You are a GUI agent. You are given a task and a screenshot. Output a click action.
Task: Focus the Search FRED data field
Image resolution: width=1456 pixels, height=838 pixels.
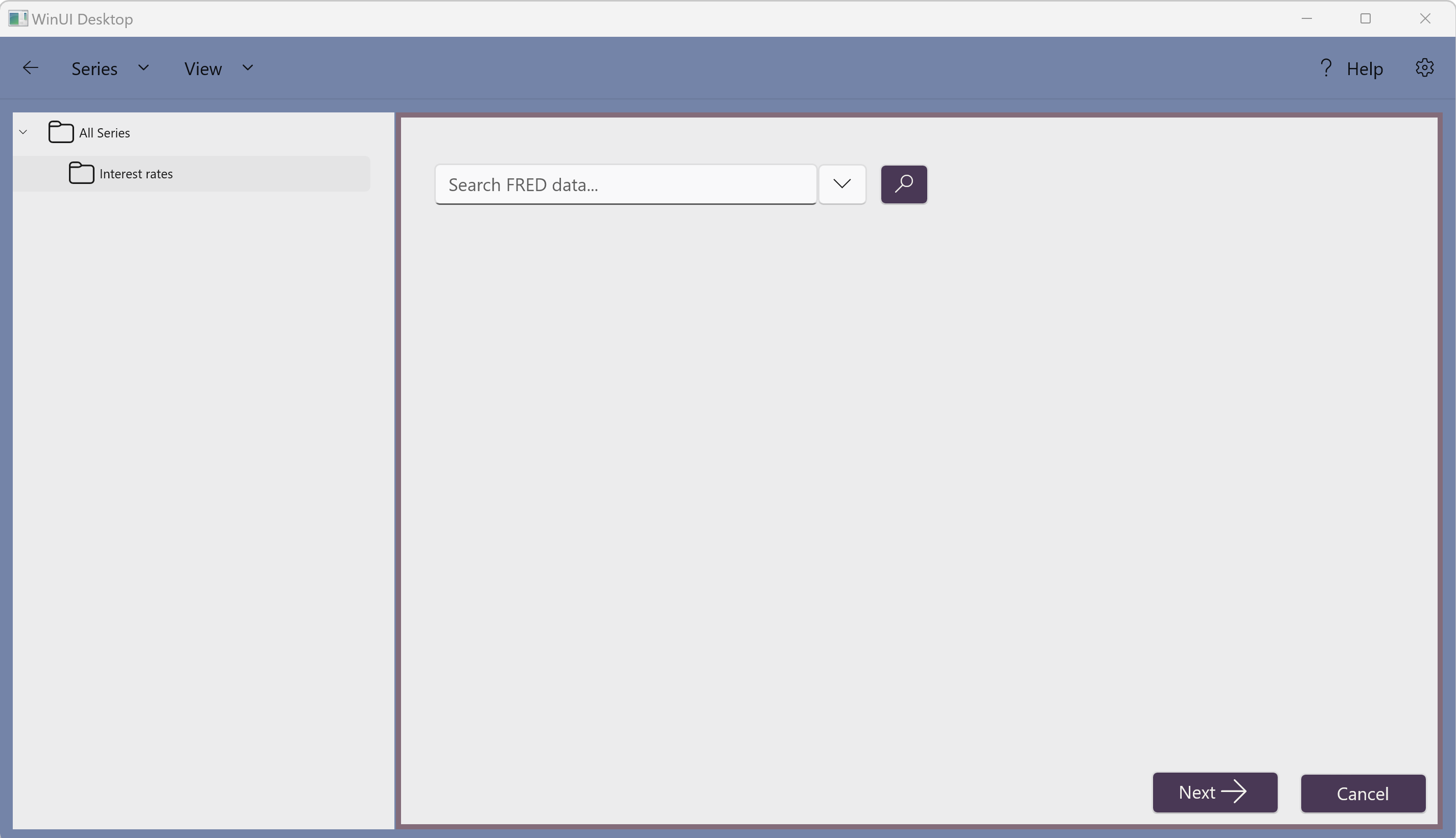click(625, 185)
